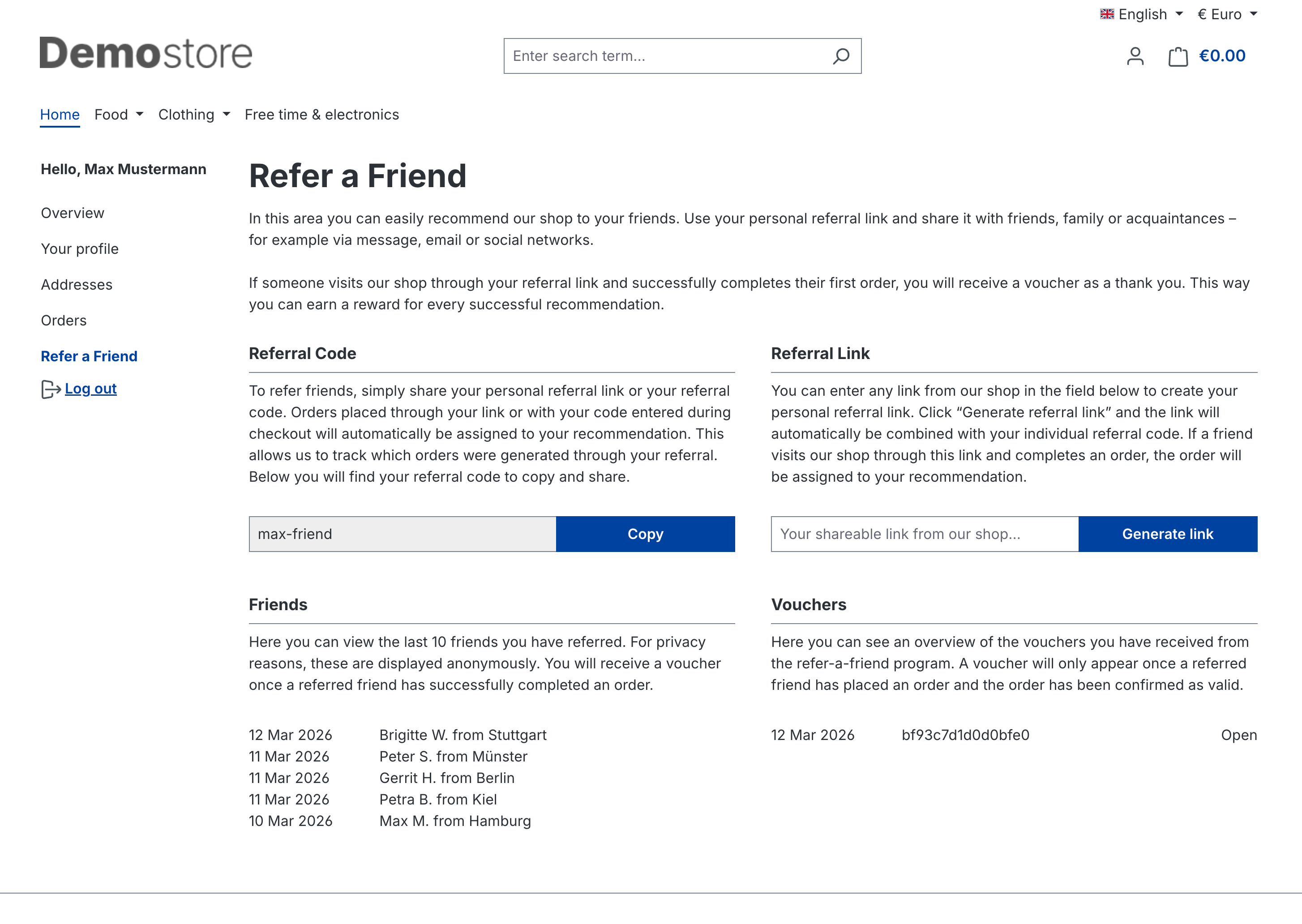Focus the shareable link input field
The height and width of the screenshot is (924, 1302).
(x=924, y=534)
